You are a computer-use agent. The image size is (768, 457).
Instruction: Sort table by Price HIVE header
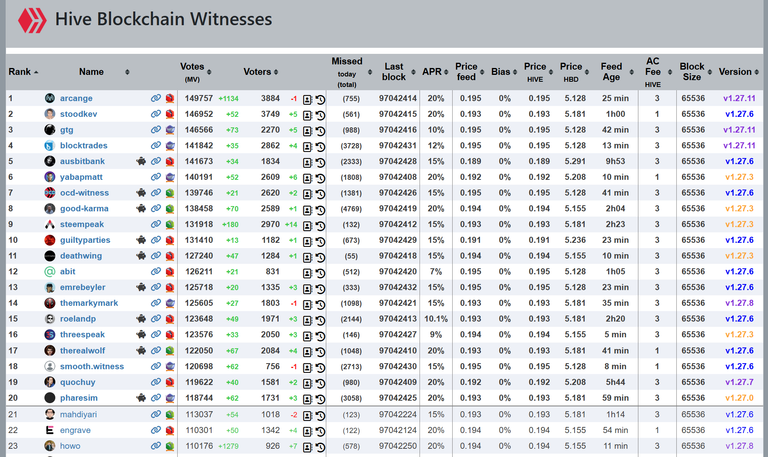(538, 72)
